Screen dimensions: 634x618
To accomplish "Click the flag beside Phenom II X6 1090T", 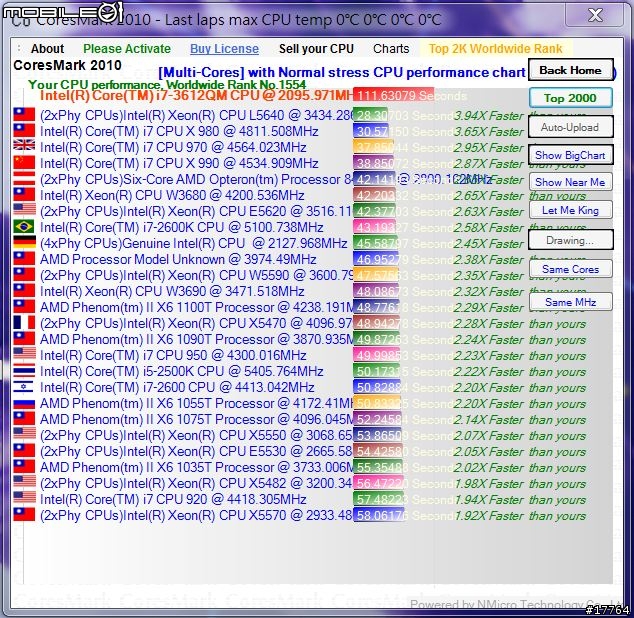I will click(24, 339).
